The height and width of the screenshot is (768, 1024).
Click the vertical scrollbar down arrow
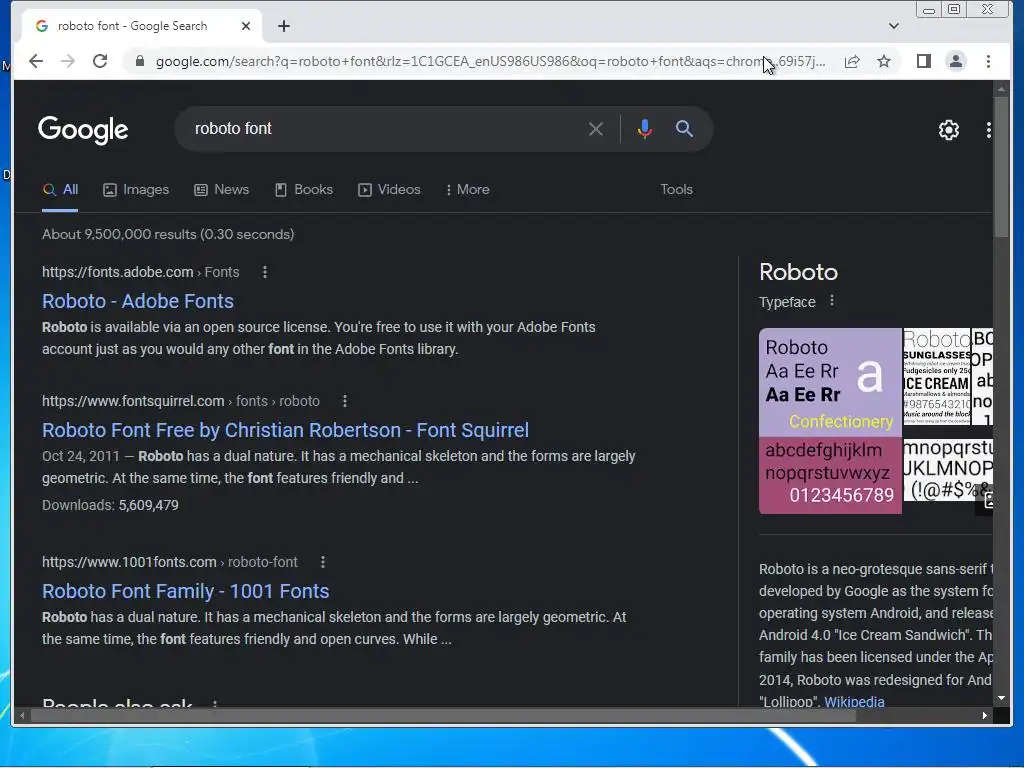click(1001, 698)
